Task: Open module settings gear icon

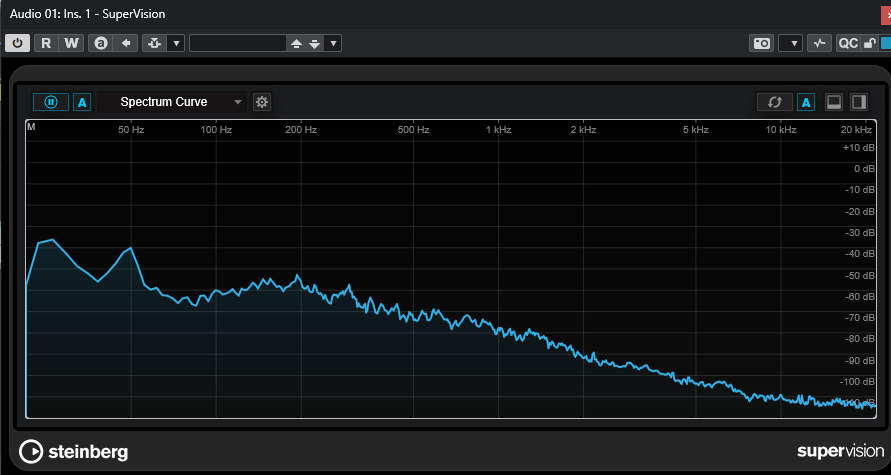Action: click(261, 102)
